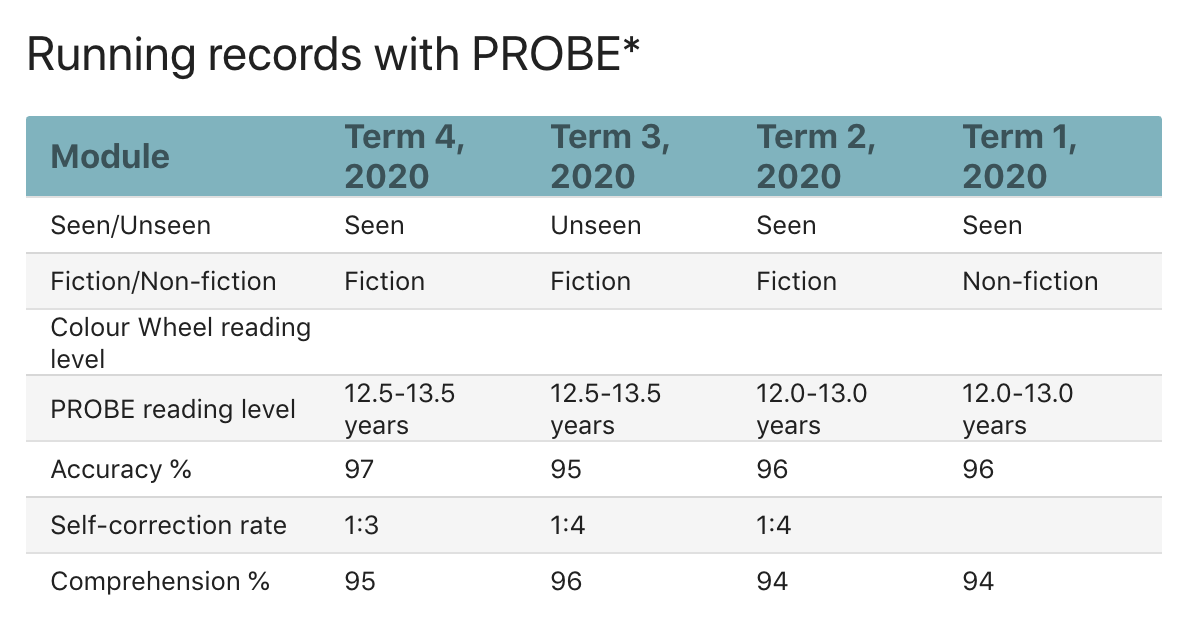Viewport: 1186px width, 636px height.
Task: Select the Term 1, 2020 column header
Action: click(x=1020, y=157)
